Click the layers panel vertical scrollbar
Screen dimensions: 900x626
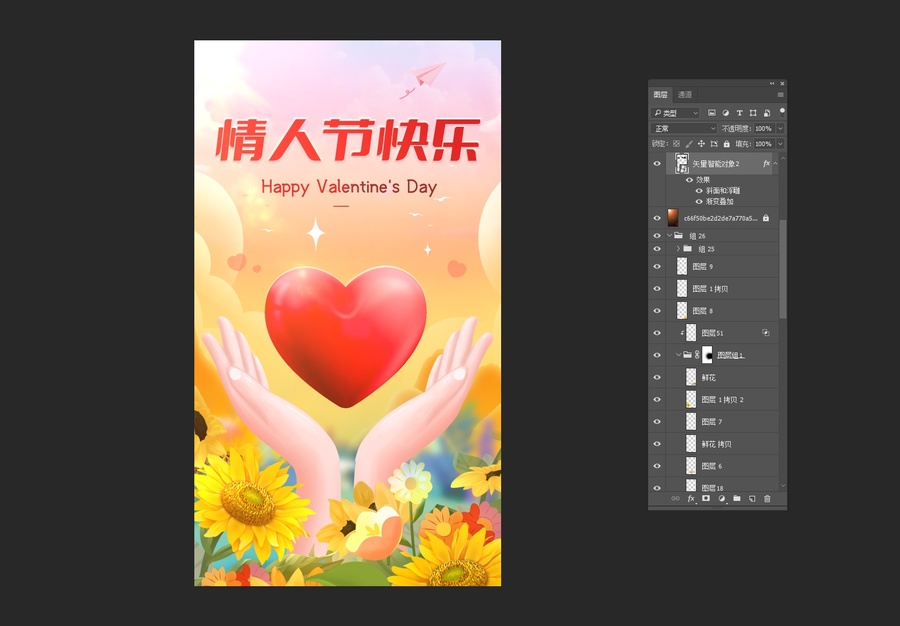click(782, 269)
